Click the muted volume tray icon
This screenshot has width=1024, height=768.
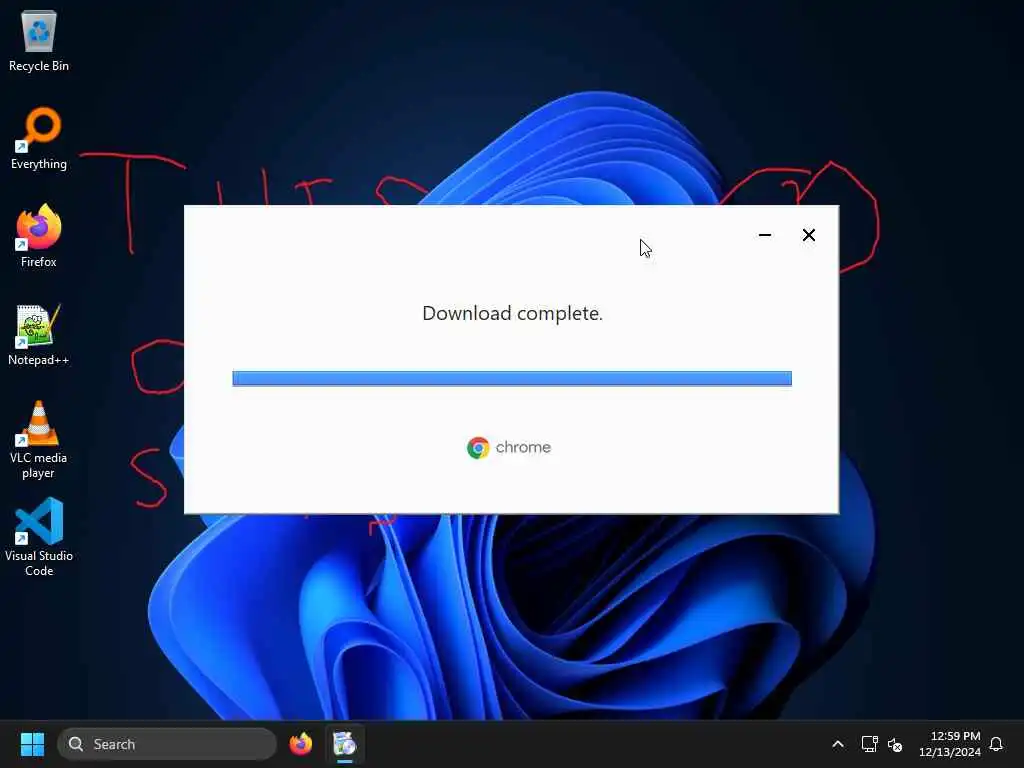tap(895, 744)
